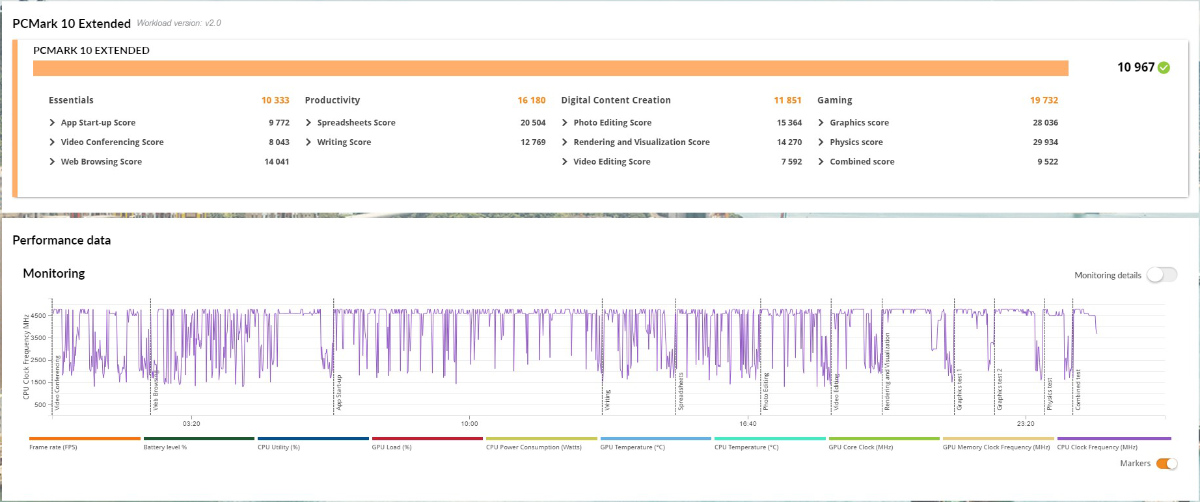Image resolution: width=1200 pixels, height=502 pixels.
Task: Select CPU Temperature legend swatch
Action: (769, 438)
